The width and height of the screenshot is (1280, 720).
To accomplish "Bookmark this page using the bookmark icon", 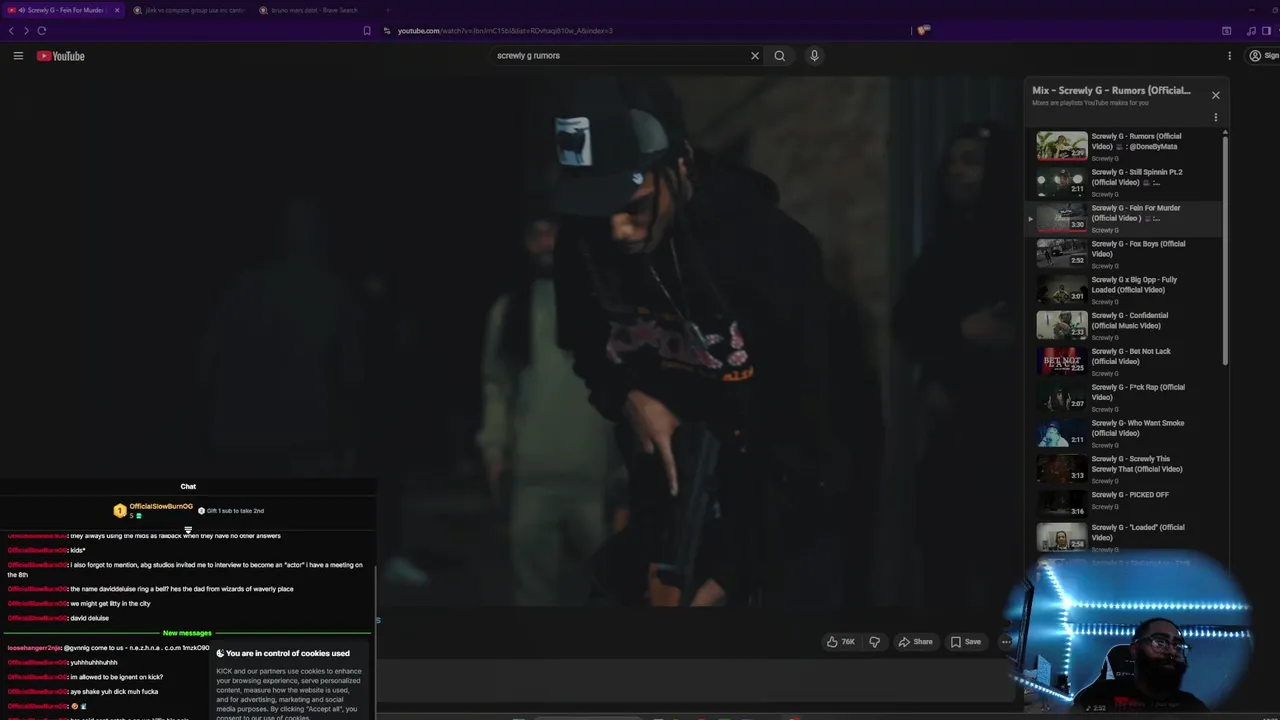I will coord(367,31).
